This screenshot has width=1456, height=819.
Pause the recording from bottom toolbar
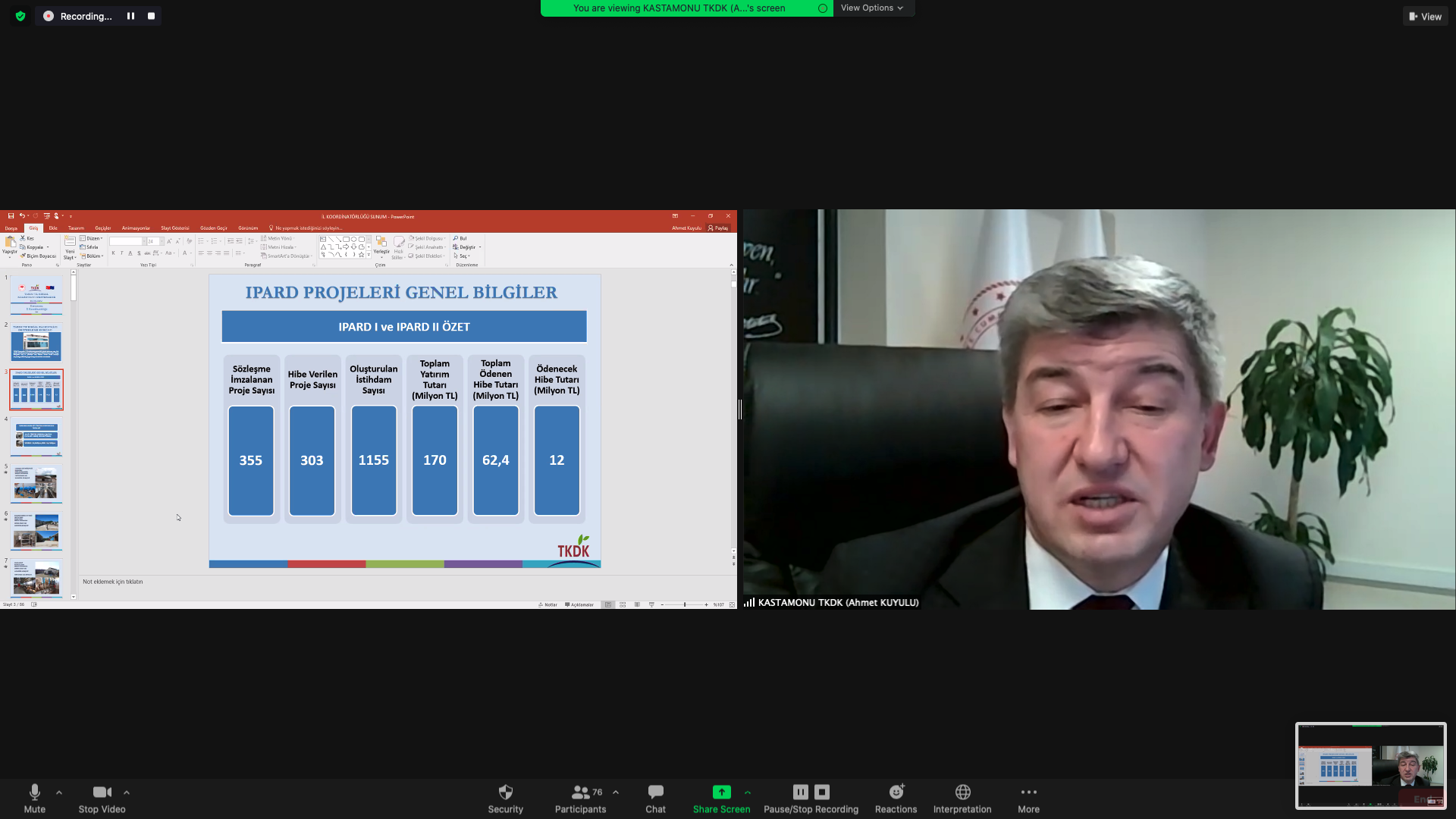click(x=800, y=792)
